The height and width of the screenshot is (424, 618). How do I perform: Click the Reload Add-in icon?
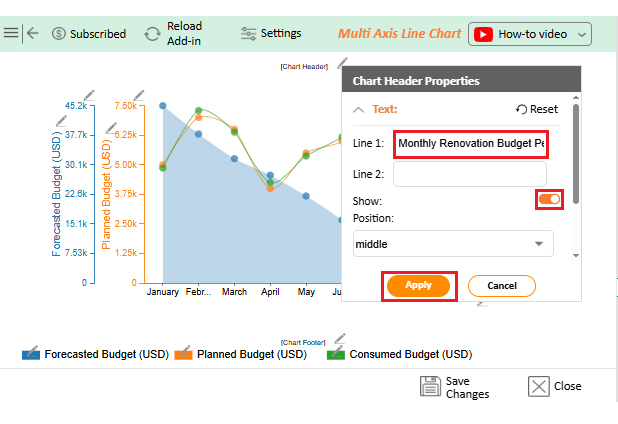click(x=152, y=33)
